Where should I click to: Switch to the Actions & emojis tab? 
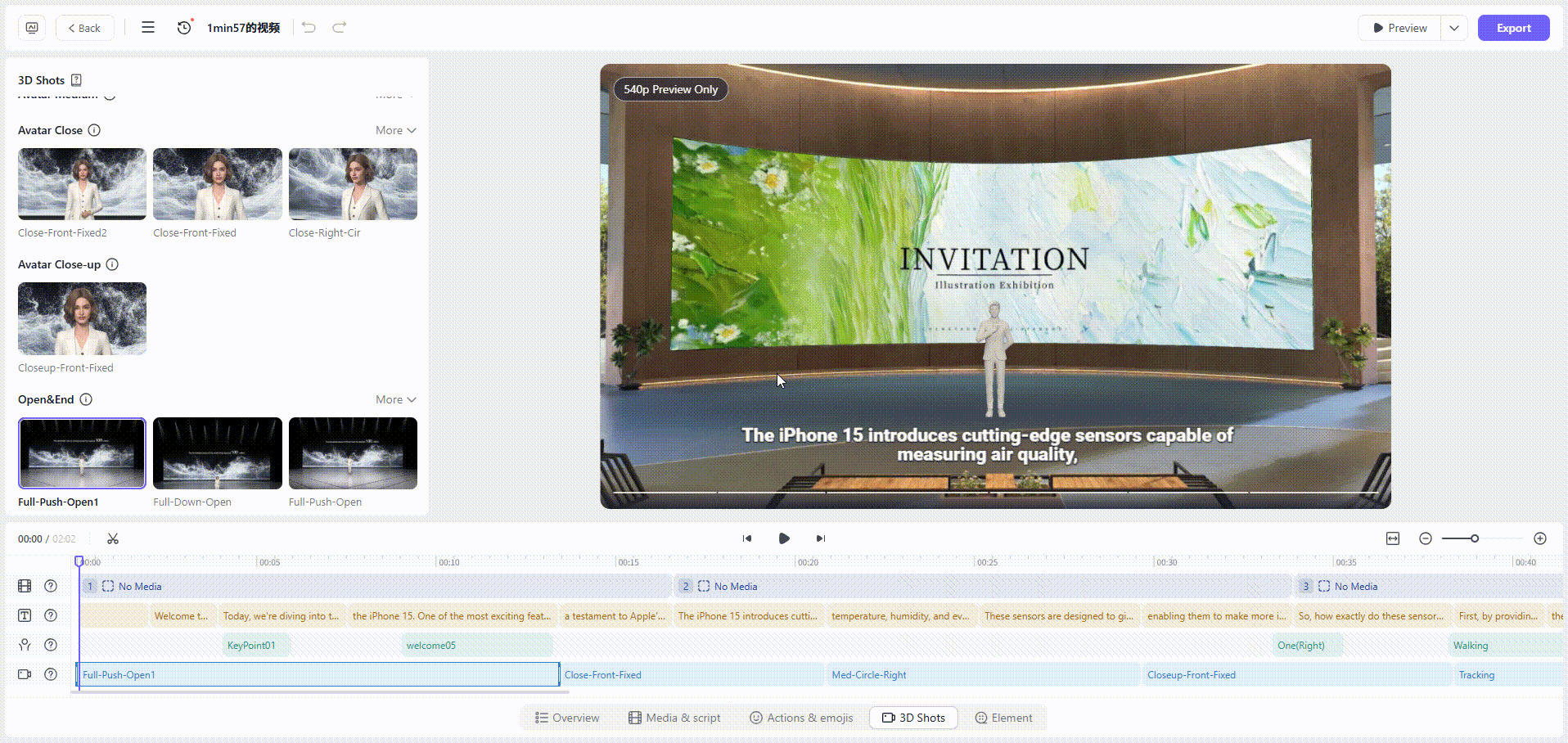pyautogui.click(x=801, y=718)
